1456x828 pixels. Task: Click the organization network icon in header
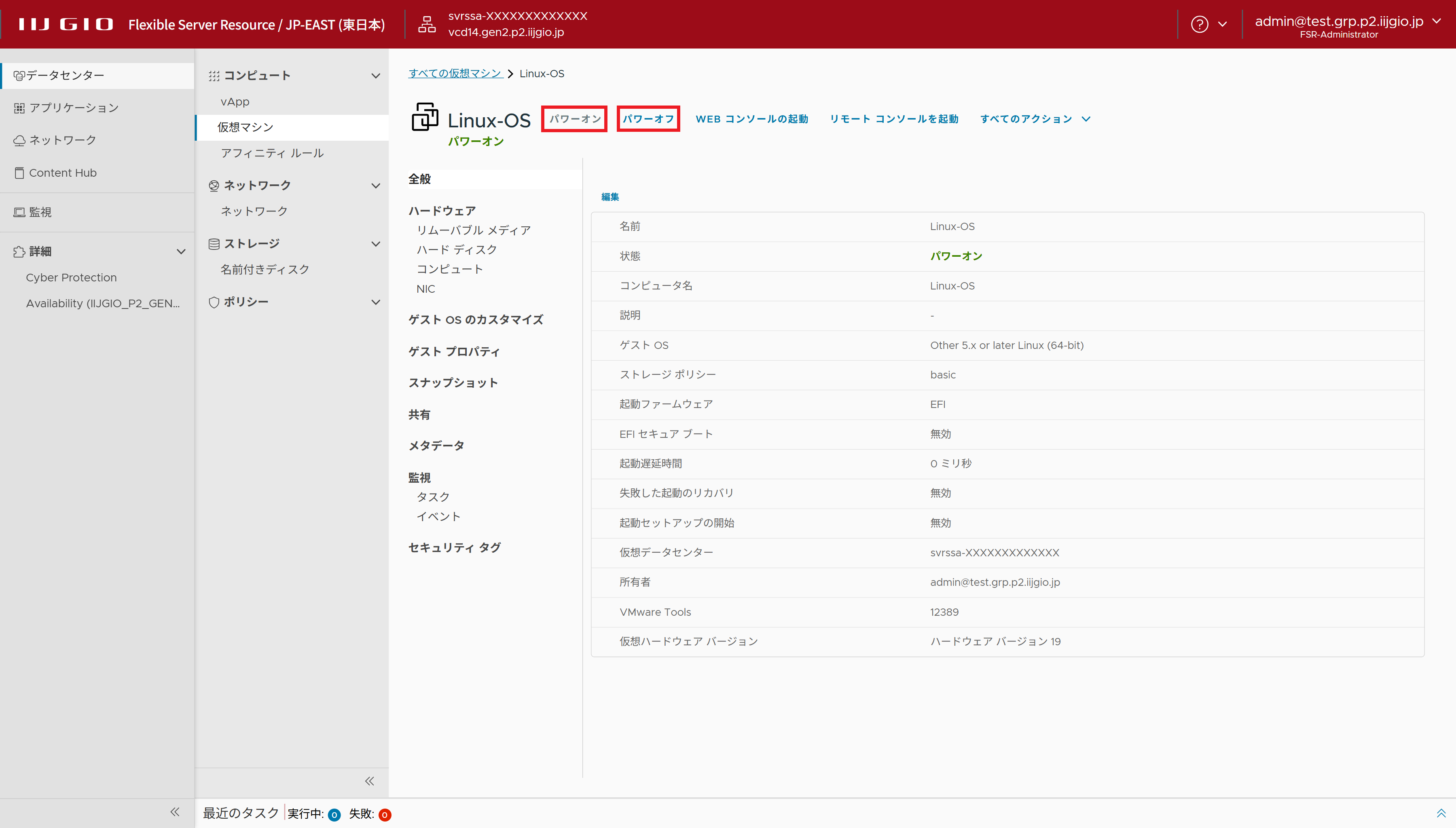point(427,24)
